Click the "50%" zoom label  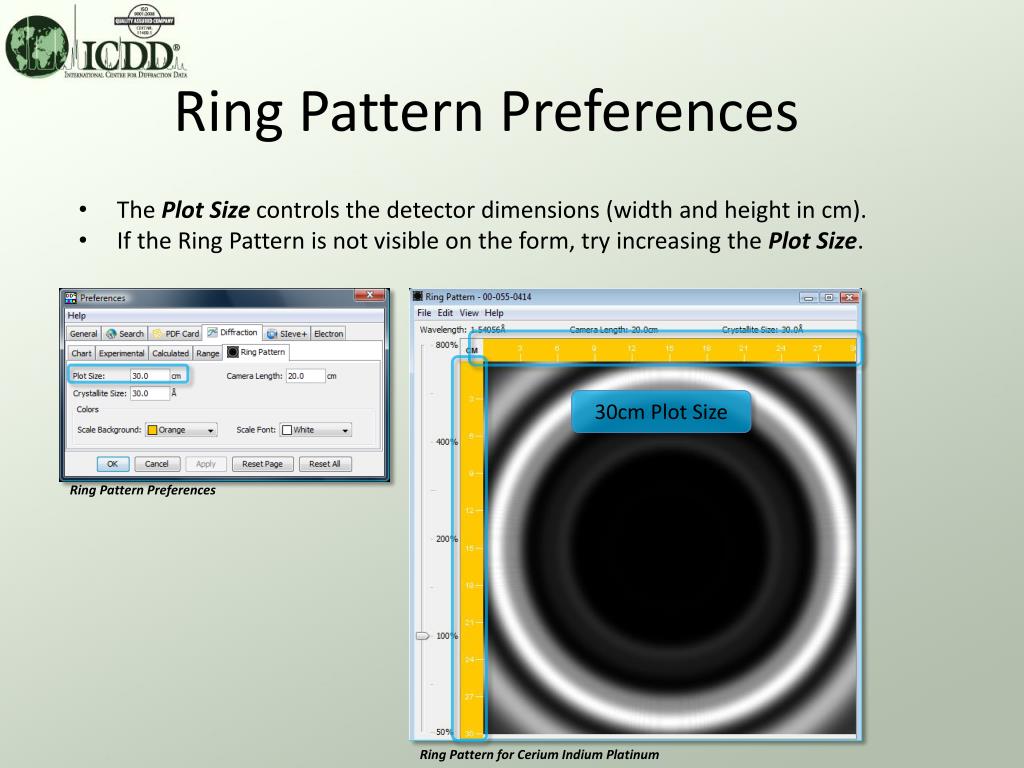point(445,732)
